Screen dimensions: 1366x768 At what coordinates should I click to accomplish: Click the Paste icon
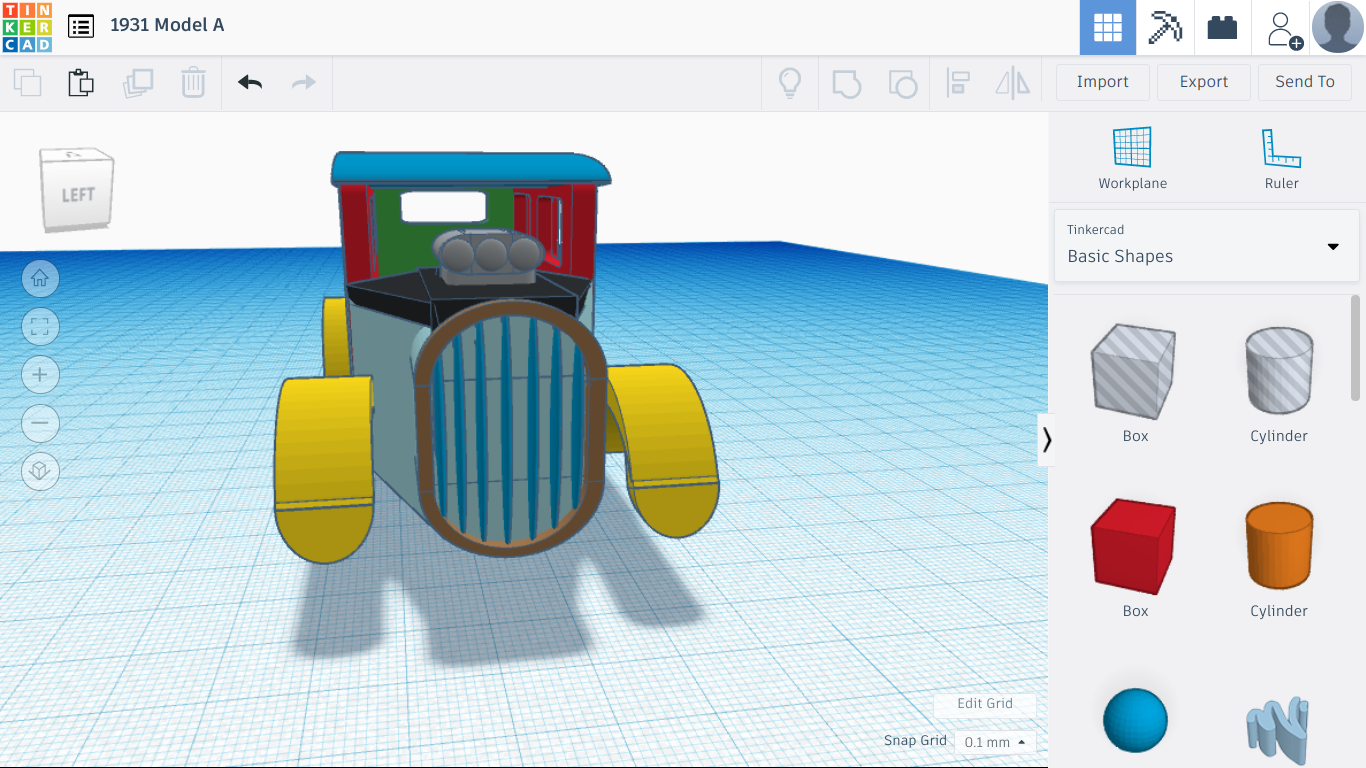tap(81, 82)
